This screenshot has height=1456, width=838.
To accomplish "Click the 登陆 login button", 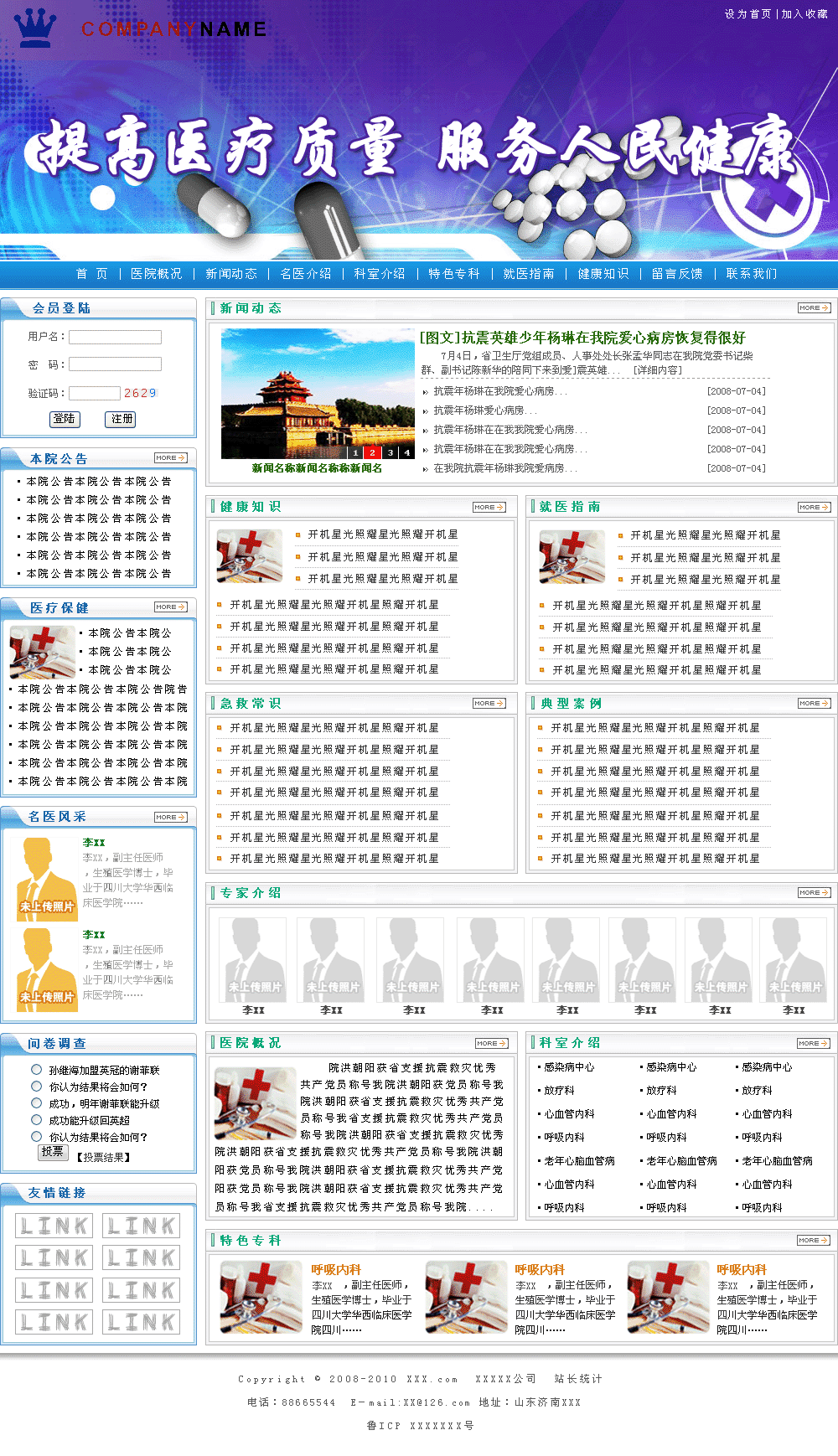I will coord(65,419).
